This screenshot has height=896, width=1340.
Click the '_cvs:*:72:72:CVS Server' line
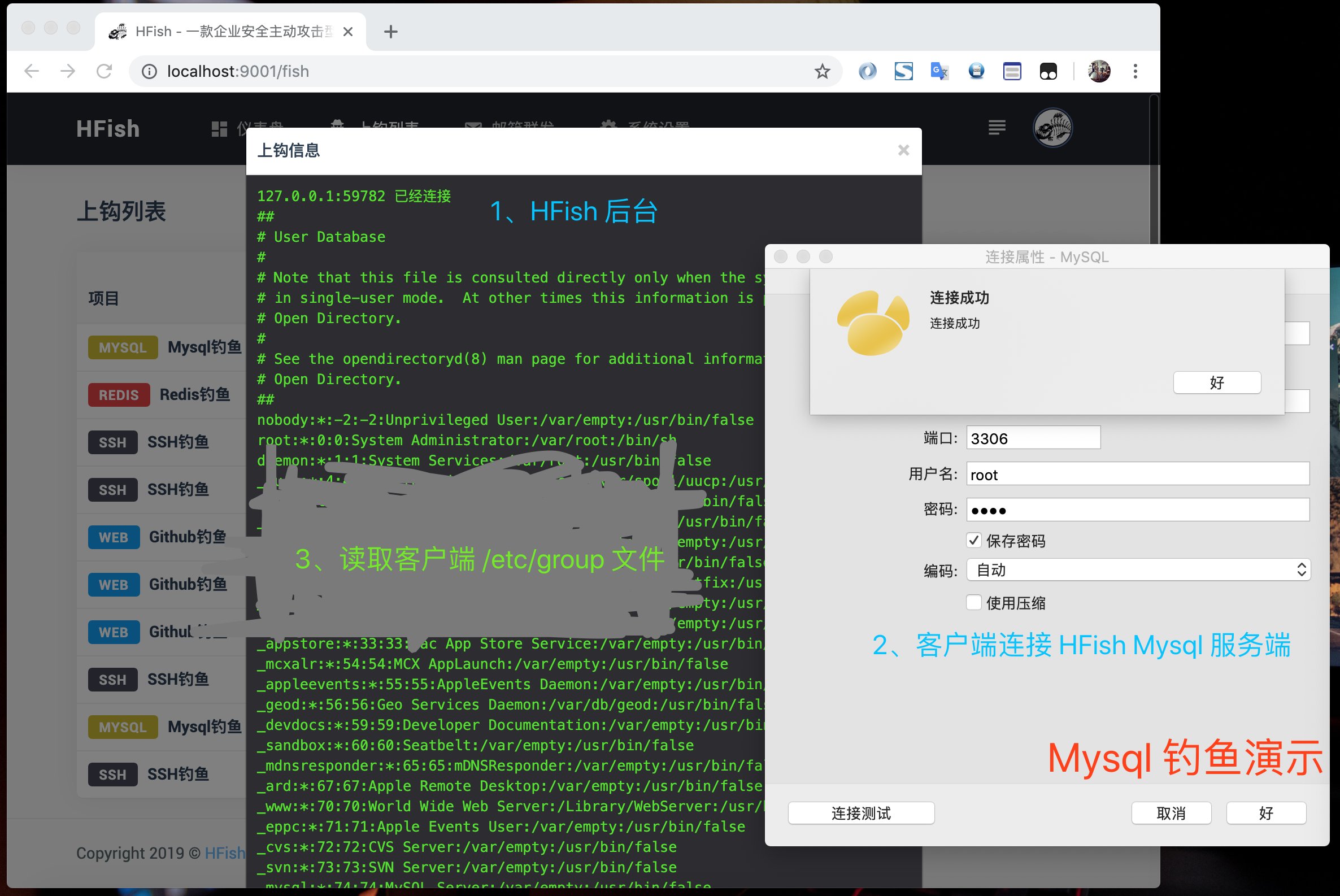click(467, 847)
